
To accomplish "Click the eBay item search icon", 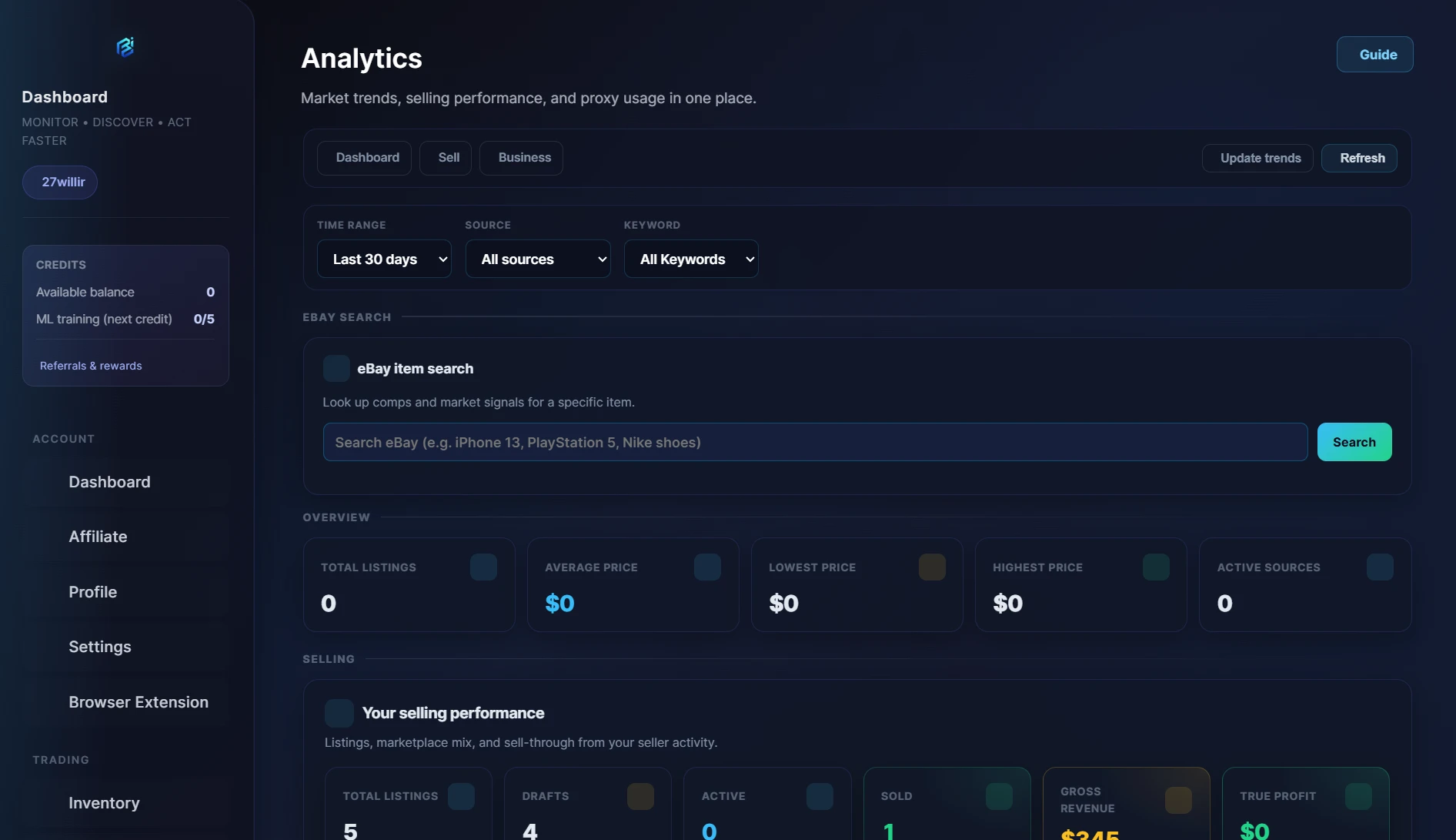I will tap(336, 369).
